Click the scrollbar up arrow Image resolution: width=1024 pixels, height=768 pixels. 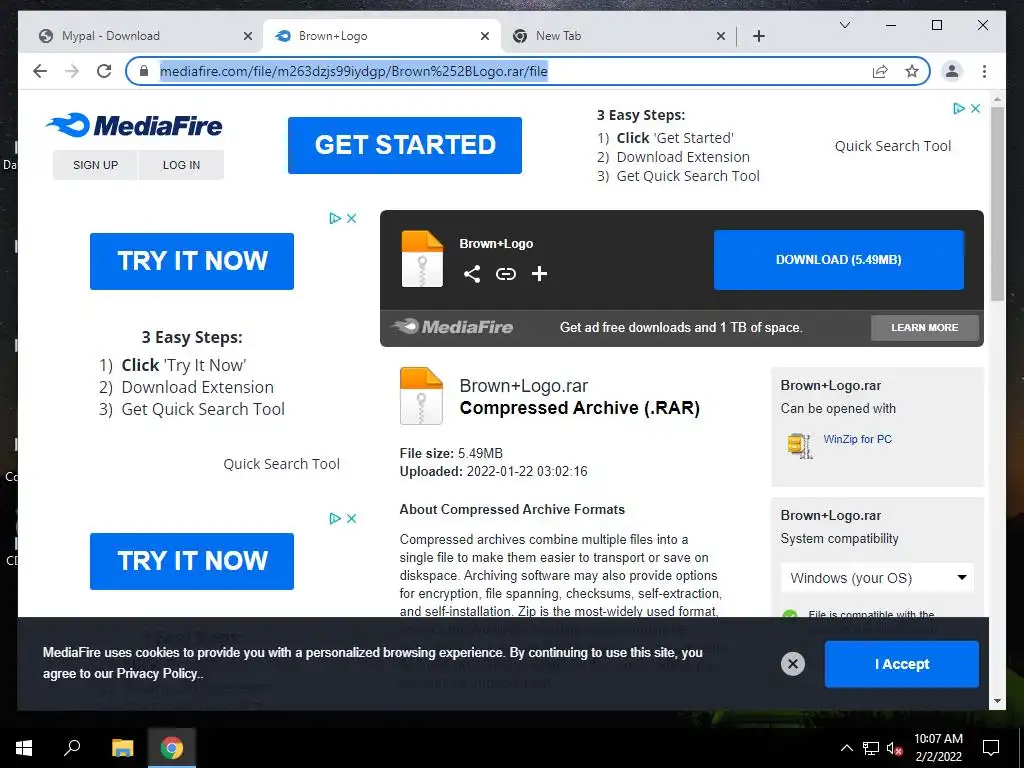click(x=997, y=101)
